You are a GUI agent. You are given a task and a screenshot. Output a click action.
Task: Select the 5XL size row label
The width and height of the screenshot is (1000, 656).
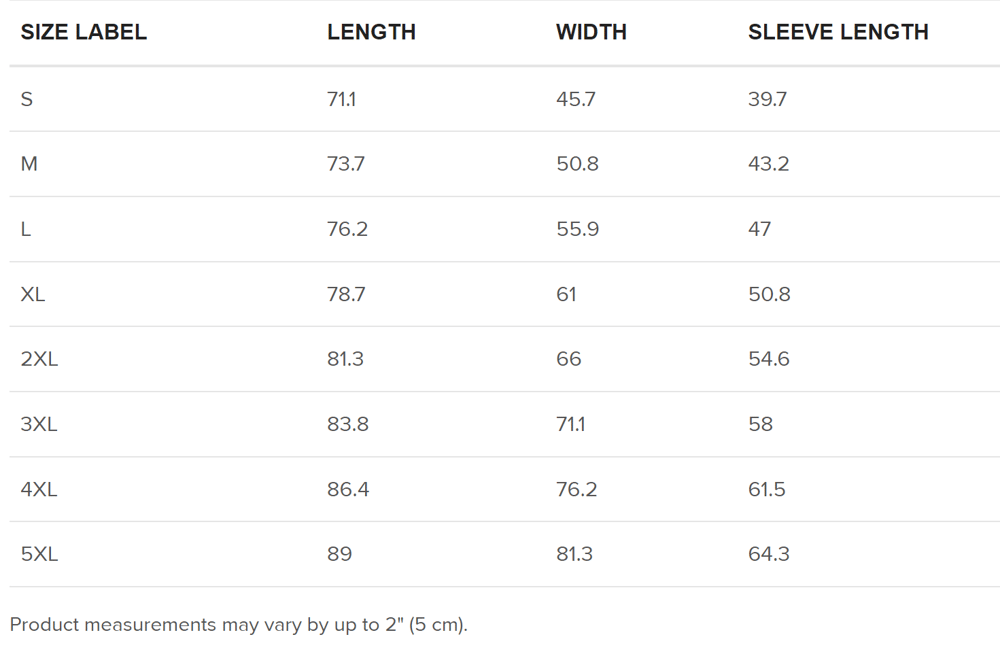point(40,554)
